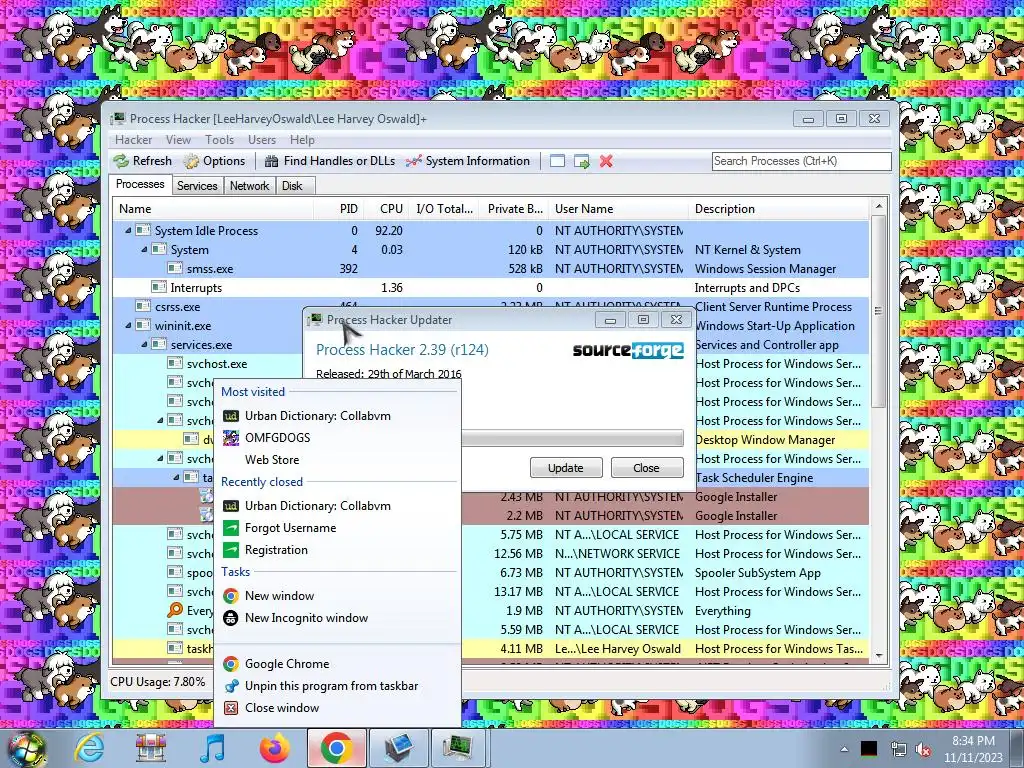Click the red X terminate icon
This screenshot has height=768, width=1024.
(x=606, y=161)
